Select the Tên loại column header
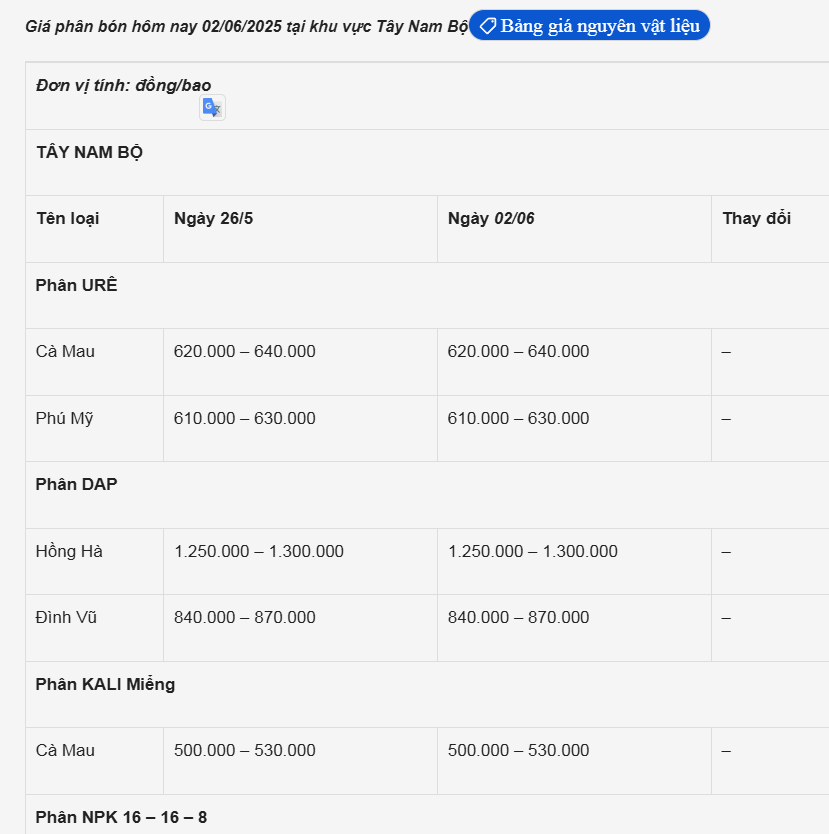The height and width of the screenshot is (834, 829). click(x=68, y=218)
